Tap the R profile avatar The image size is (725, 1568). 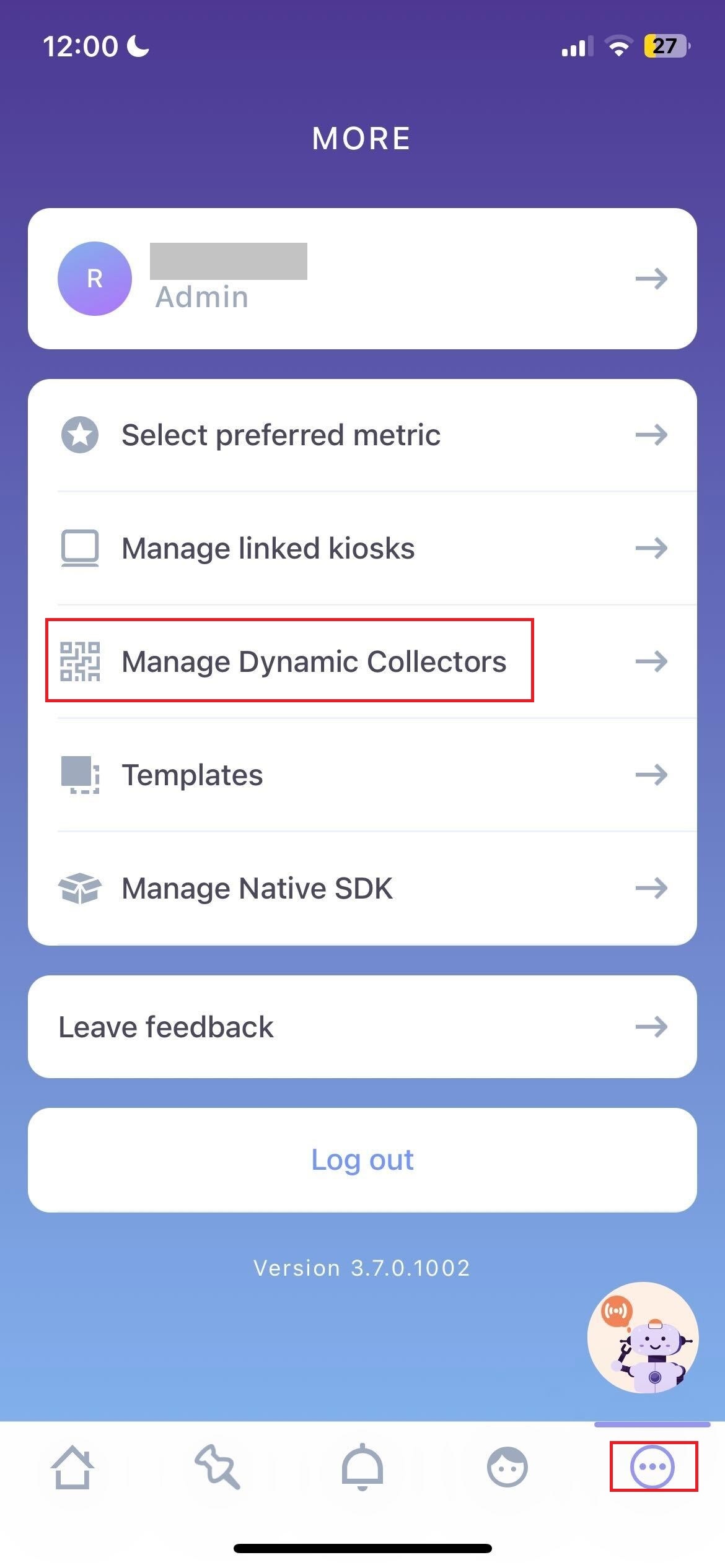click(94, 279)
